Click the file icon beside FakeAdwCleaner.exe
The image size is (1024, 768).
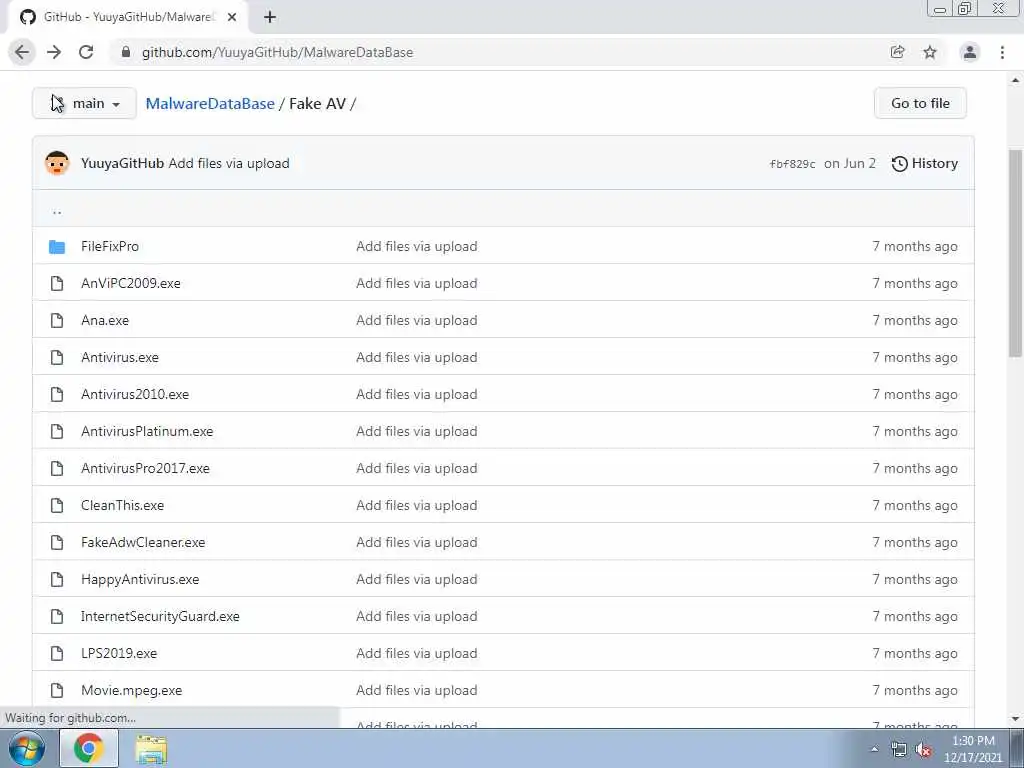click(57, 543)
